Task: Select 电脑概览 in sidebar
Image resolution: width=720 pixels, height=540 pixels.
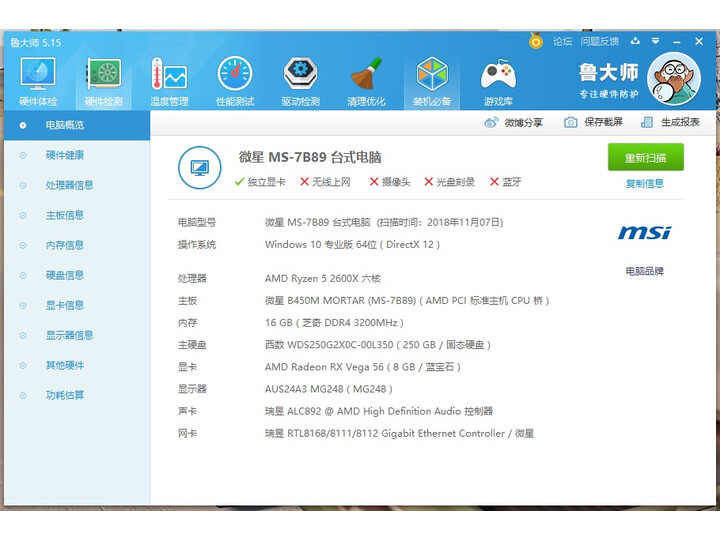Action: 77,125
